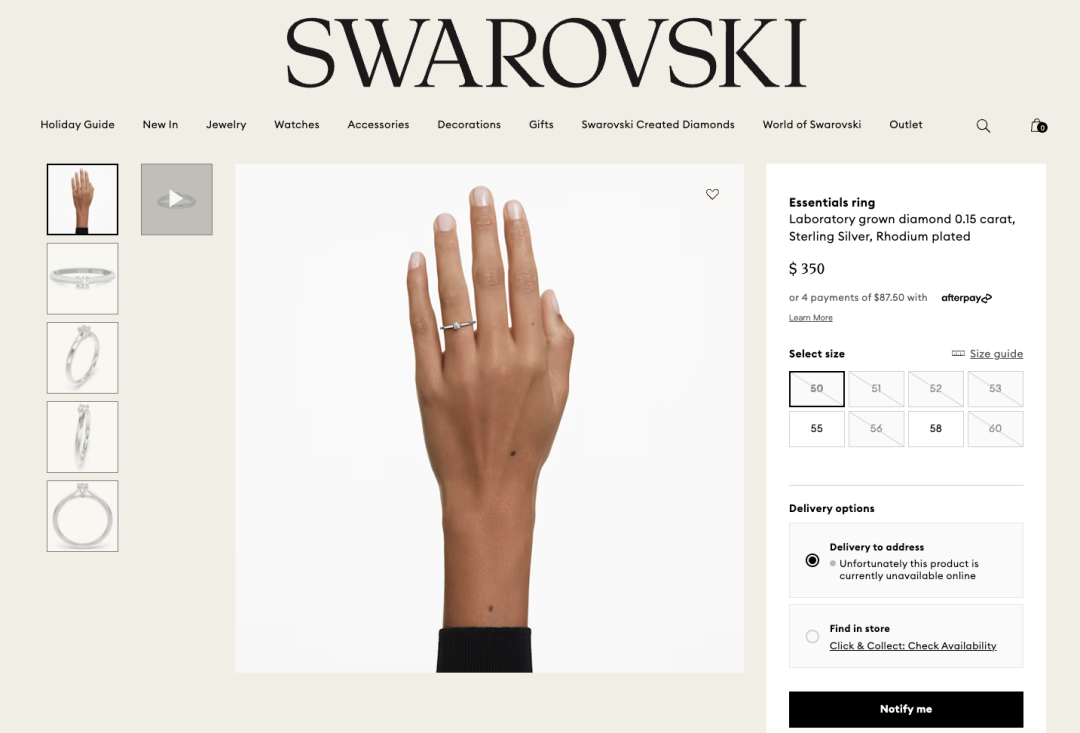Choose ring size 55
Screen dimensions: 1080x733
click(x=817, y=429)
